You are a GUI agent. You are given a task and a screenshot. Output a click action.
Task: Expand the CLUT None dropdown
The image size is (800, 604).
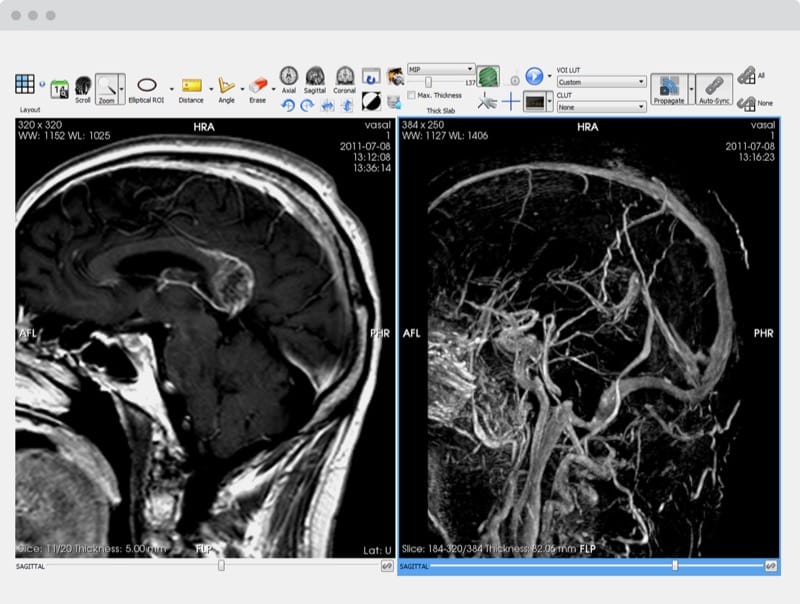pyautogui.click(x=601, y=106)
